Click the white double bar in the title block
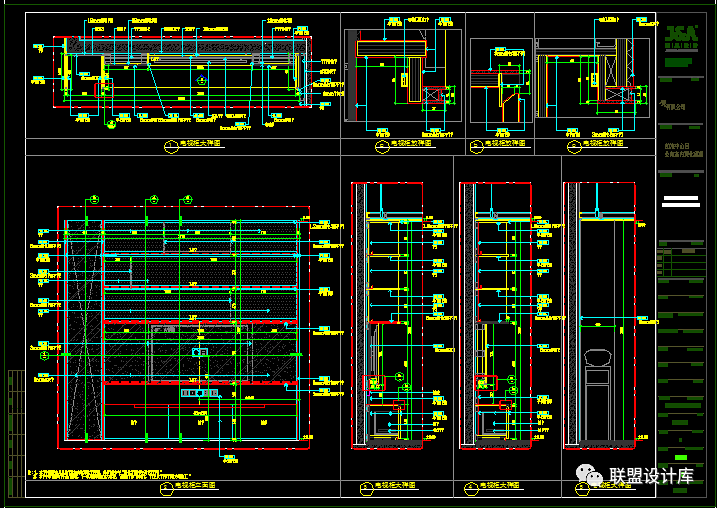The width and height of the screenshot is (717, 508). [x=681, y=201]
